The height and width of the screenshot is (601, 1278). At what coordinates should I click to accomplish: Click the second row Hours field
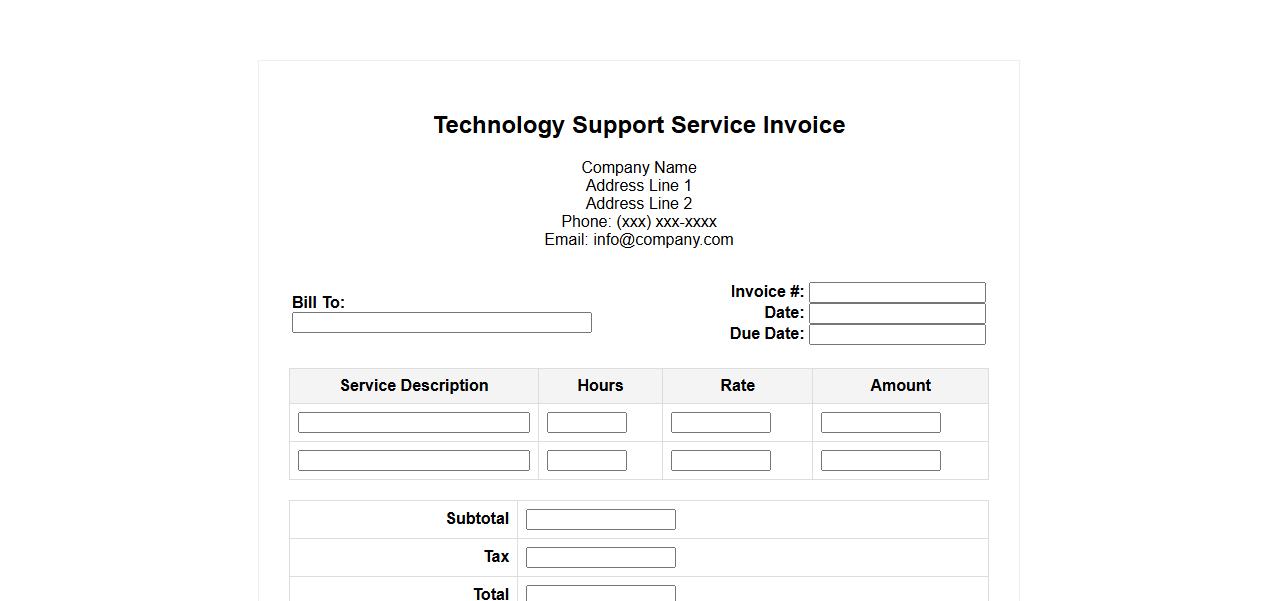coord(586,460)
